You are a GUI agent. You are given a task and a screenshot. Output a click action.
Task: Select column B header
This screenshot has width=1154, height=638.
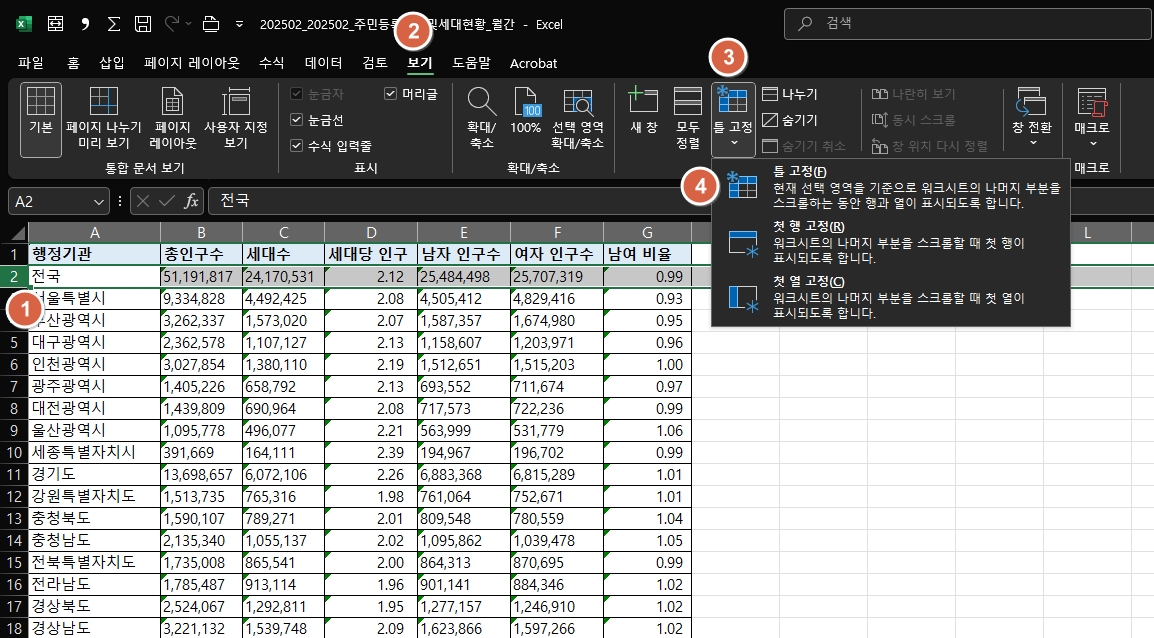201,233
